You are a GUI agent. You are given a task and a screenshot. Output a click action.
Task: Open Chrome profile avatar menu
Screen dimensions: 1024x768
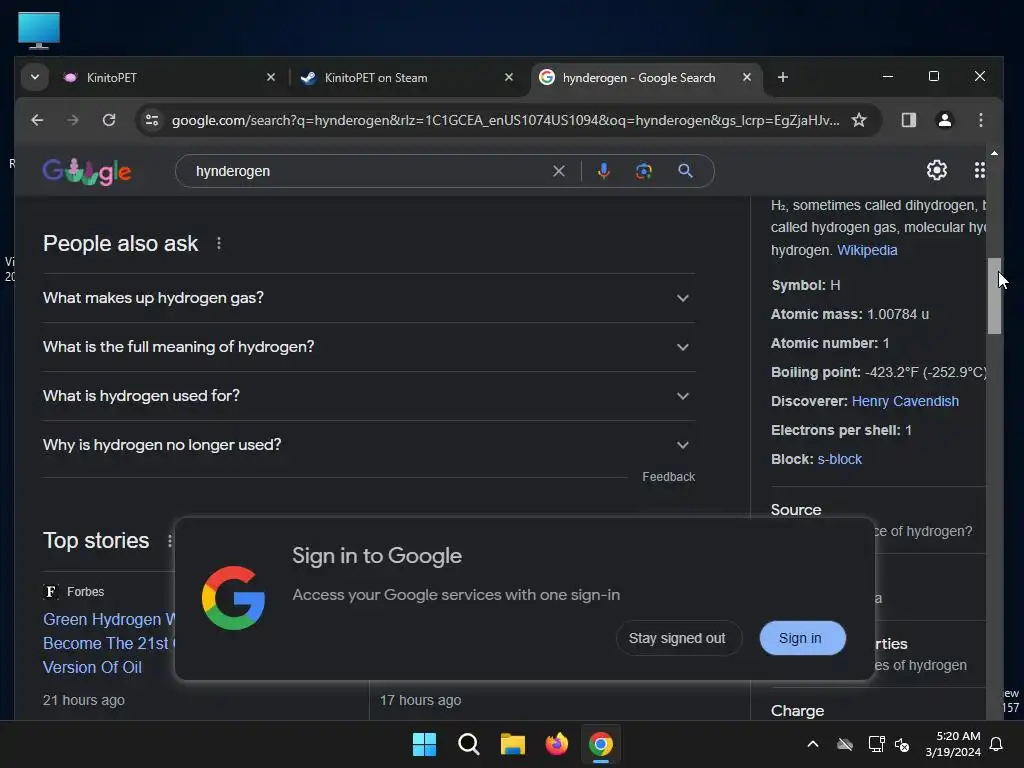coord(944,120)
